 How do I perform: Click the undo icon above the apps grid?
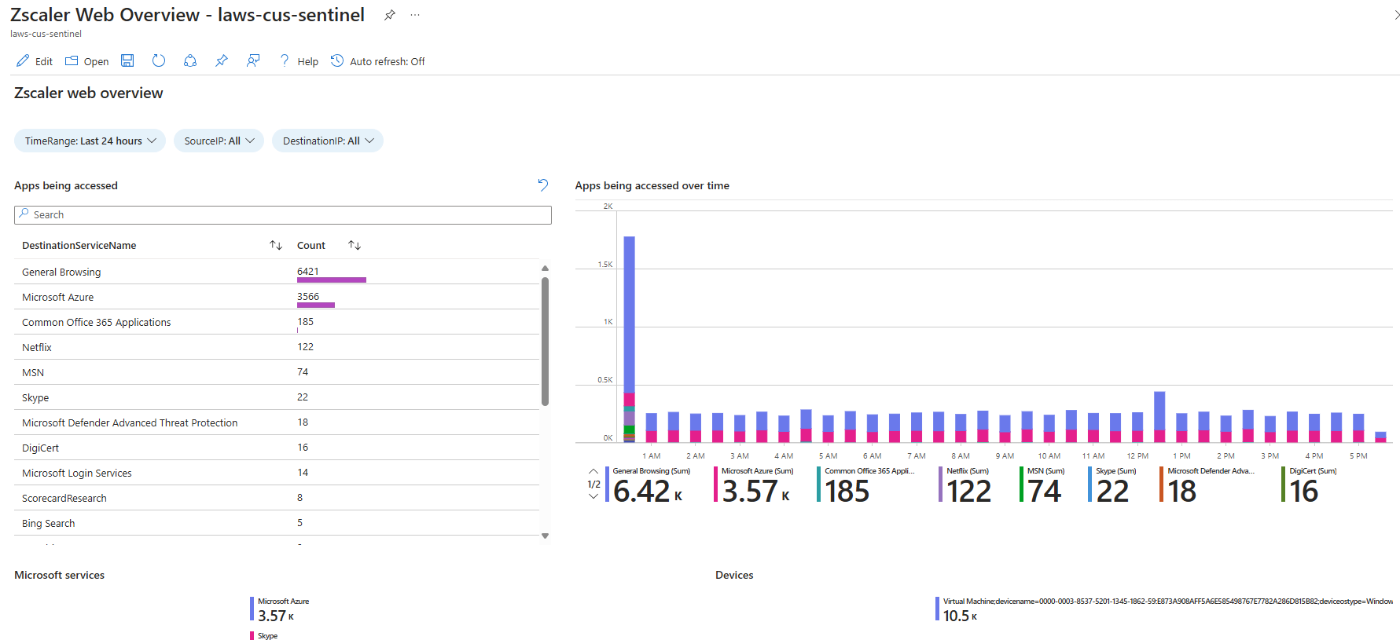tap(543, 185)
